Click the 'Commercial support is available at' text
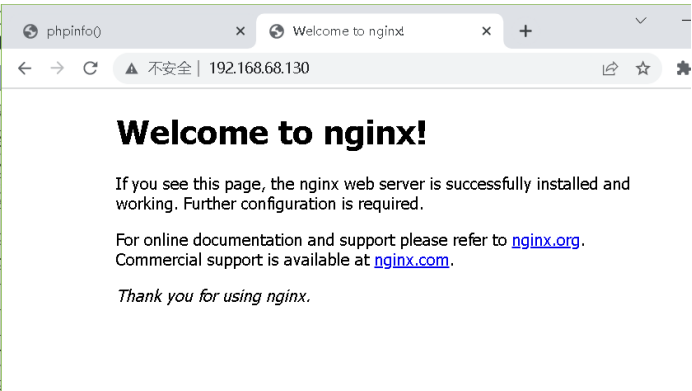Screen dimensions: 692x391 click(242, 260)
